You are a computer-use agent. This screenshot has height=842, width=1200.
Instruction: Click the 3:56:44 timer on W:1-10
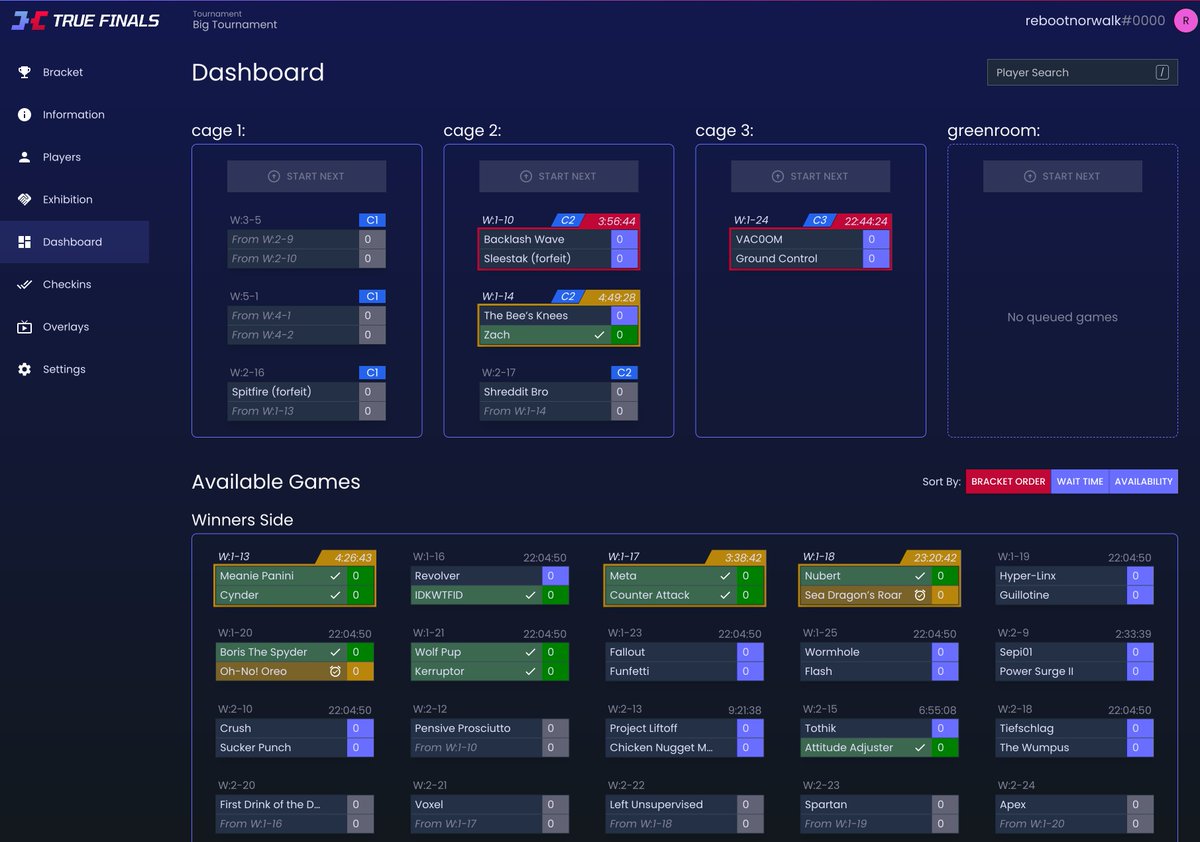pyautogui.click(x=616, y=221)
